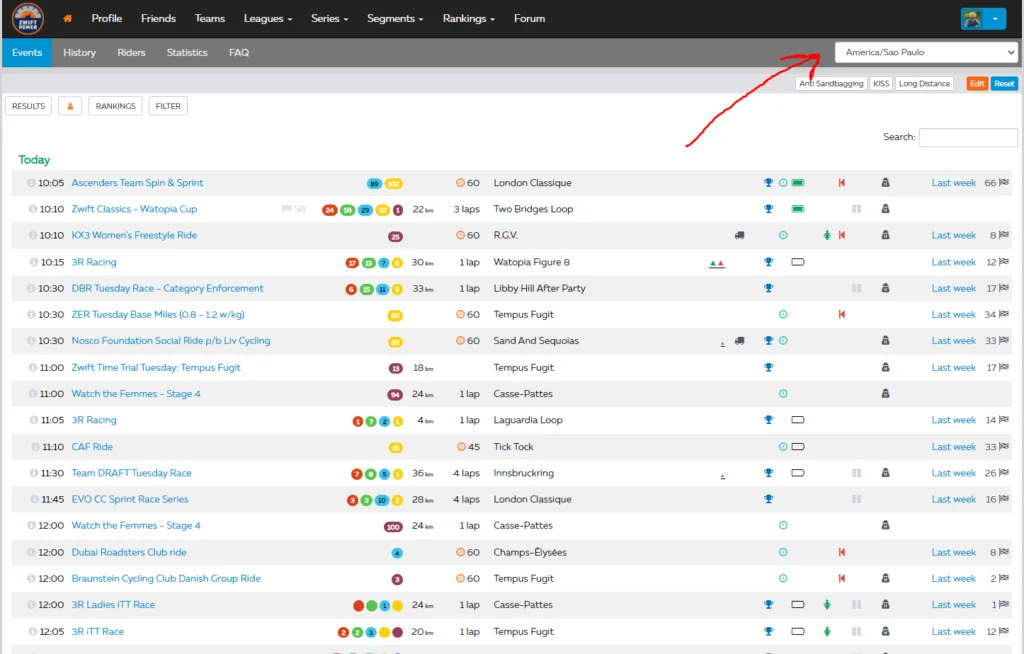Toggle the Long Distance filter tag
The height and width of the screenshot is (654, 1024).
(924, 84)
